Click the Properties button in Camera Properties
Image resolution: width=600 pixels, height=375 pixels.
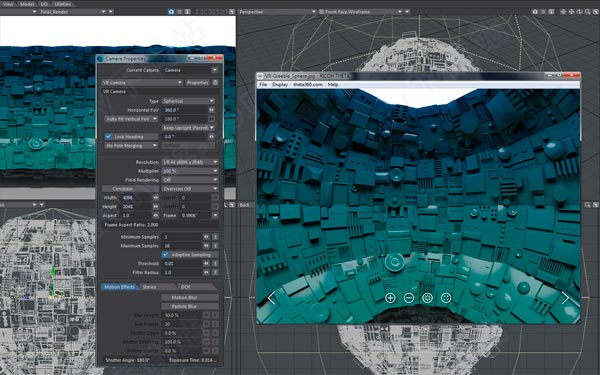tap(197, 82)
